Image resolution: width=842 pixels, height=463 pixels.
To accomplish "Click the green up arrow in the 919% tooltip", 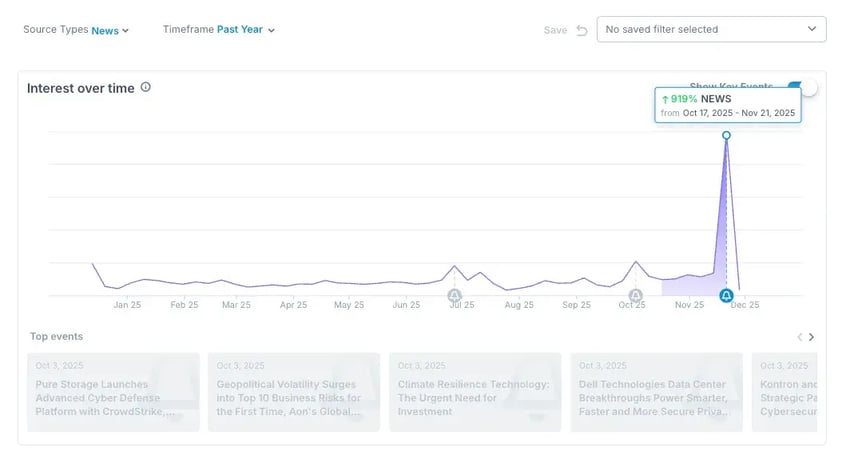I will coord(665,100).
